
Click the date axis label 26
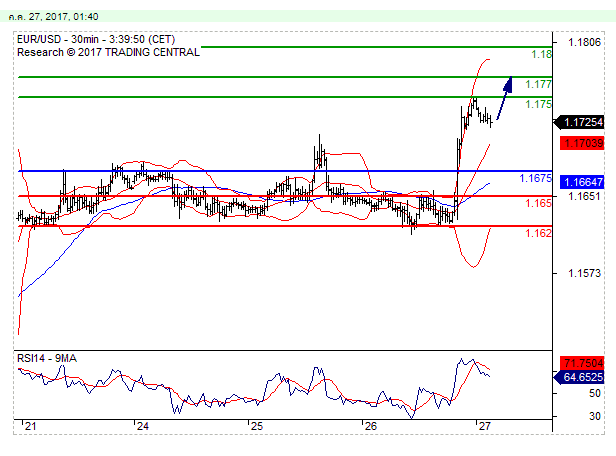point(371,426)
